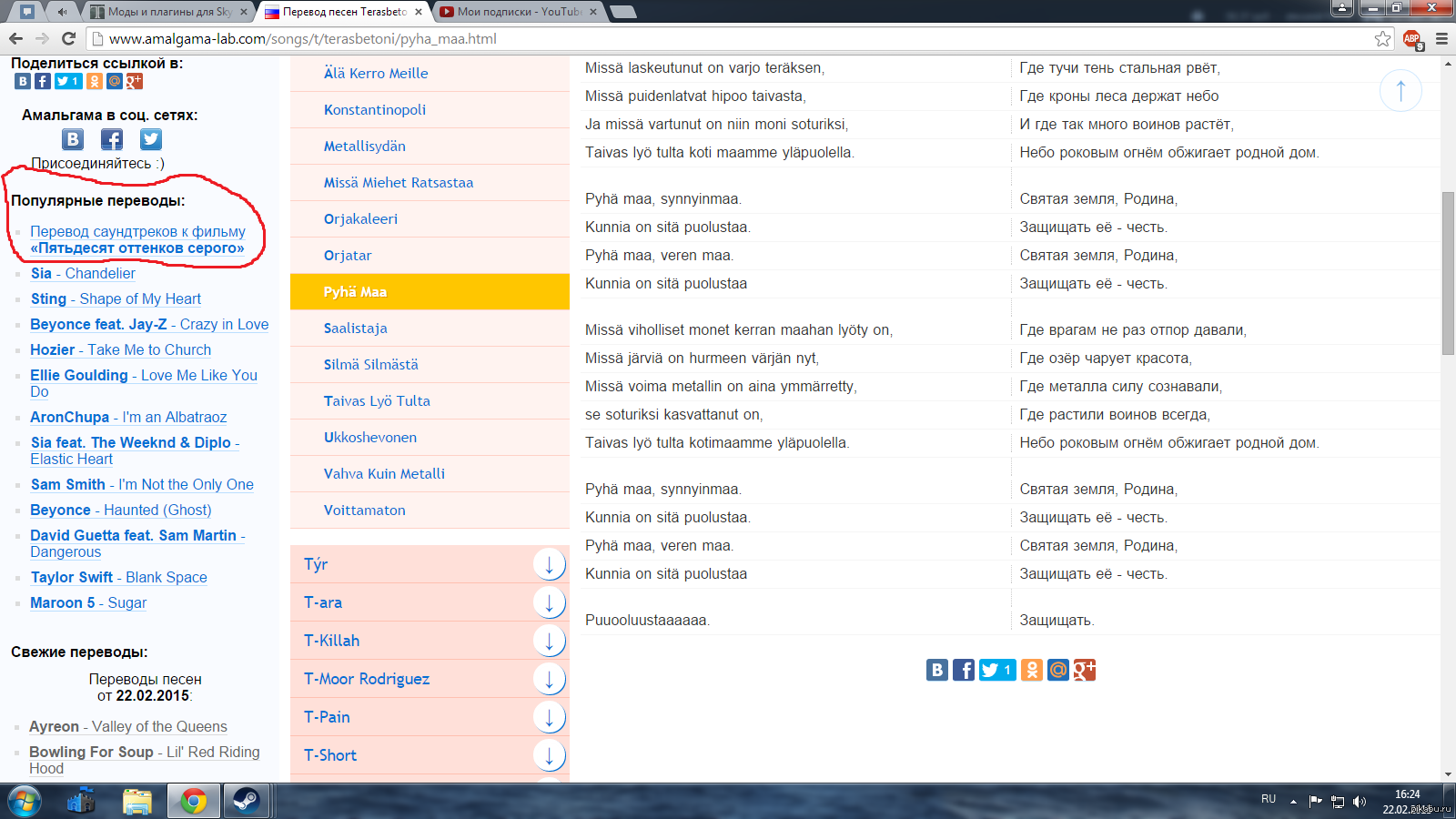Image resolution: width=1456 pixels, height=819 pixels.
Task: Bookmark this page with star icon
Action: [x=1382, y=38]
